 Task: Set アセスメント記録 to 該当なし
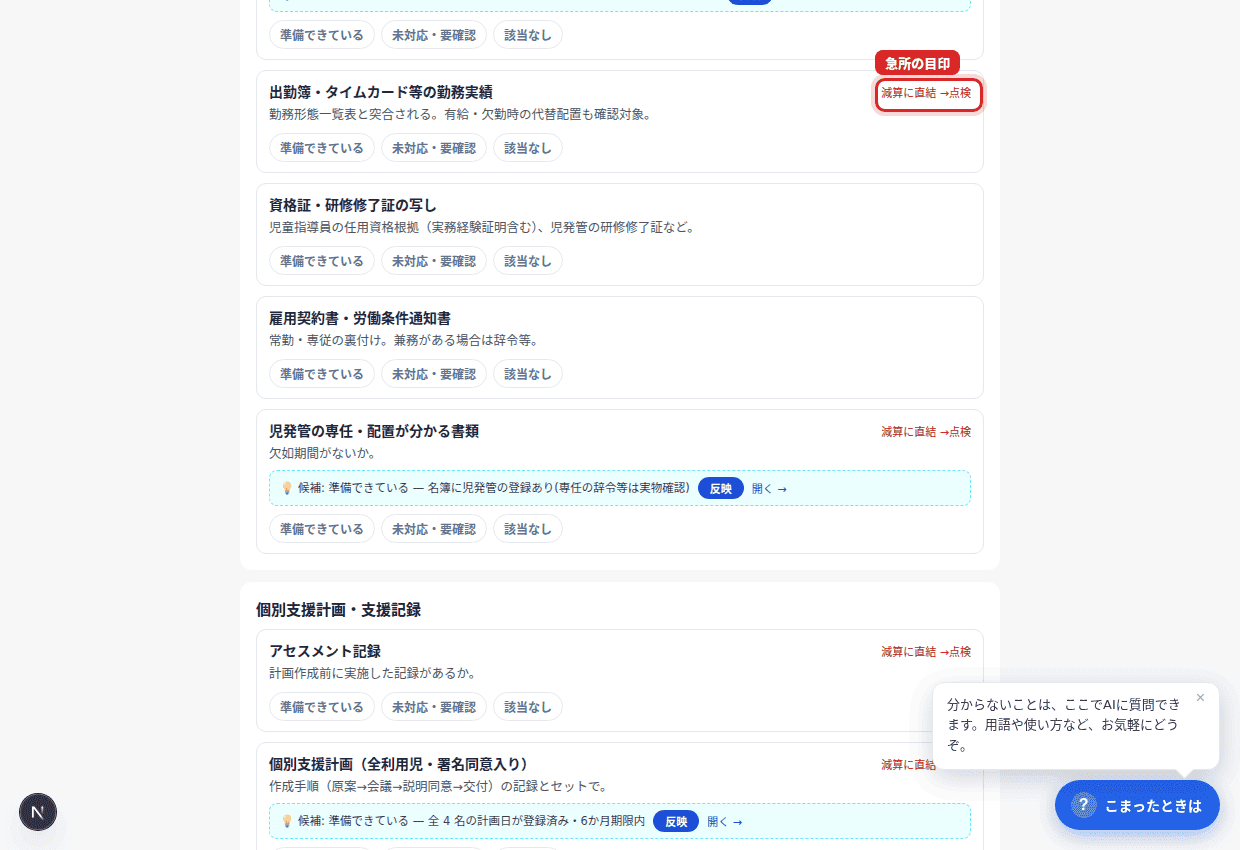pos(528,707)
